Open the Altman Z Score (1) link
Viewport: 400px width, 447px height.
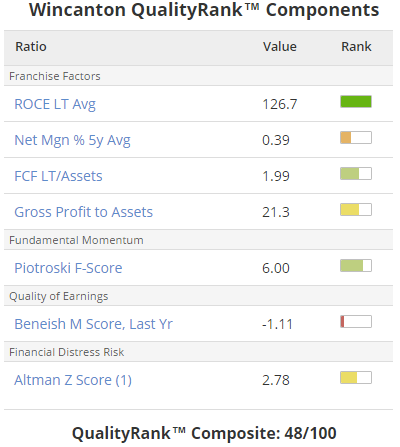(73, 380)
